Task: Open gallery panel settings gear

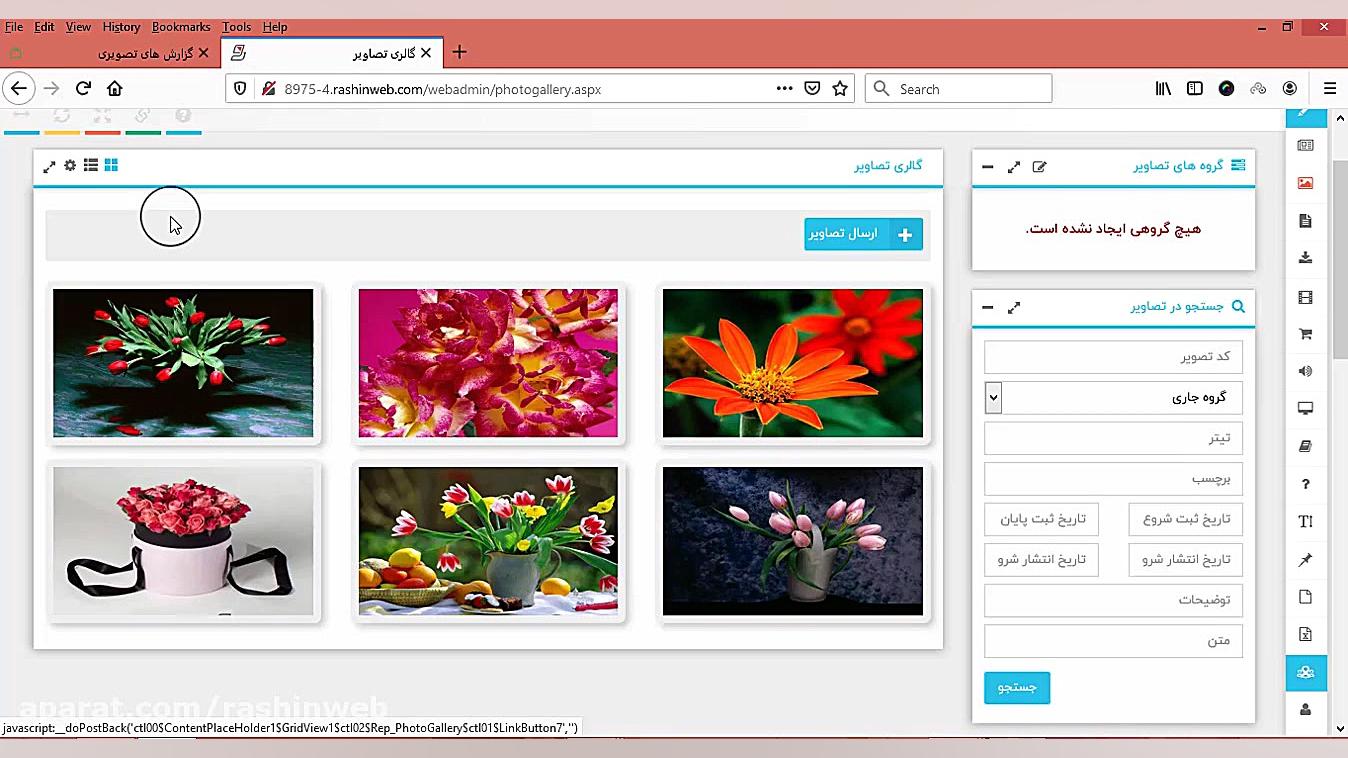Action: point(70,165)
